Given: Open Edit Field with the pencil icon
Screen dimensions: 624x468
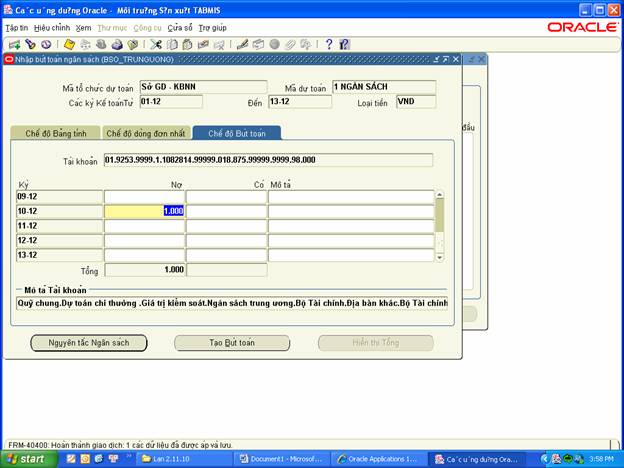Looking at the screenshot, I should [242, 44].
